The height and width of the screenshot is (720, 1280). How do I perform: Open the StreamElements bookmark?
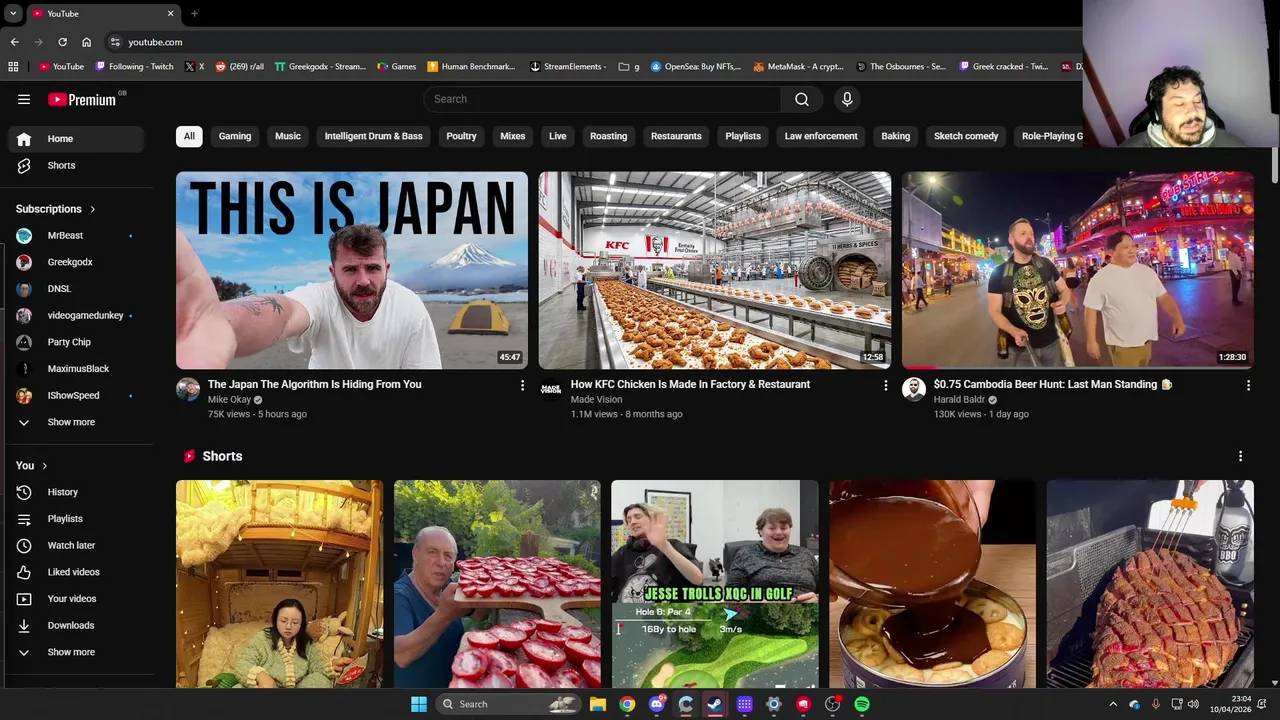pyautogui.click(x=568, y=67)
